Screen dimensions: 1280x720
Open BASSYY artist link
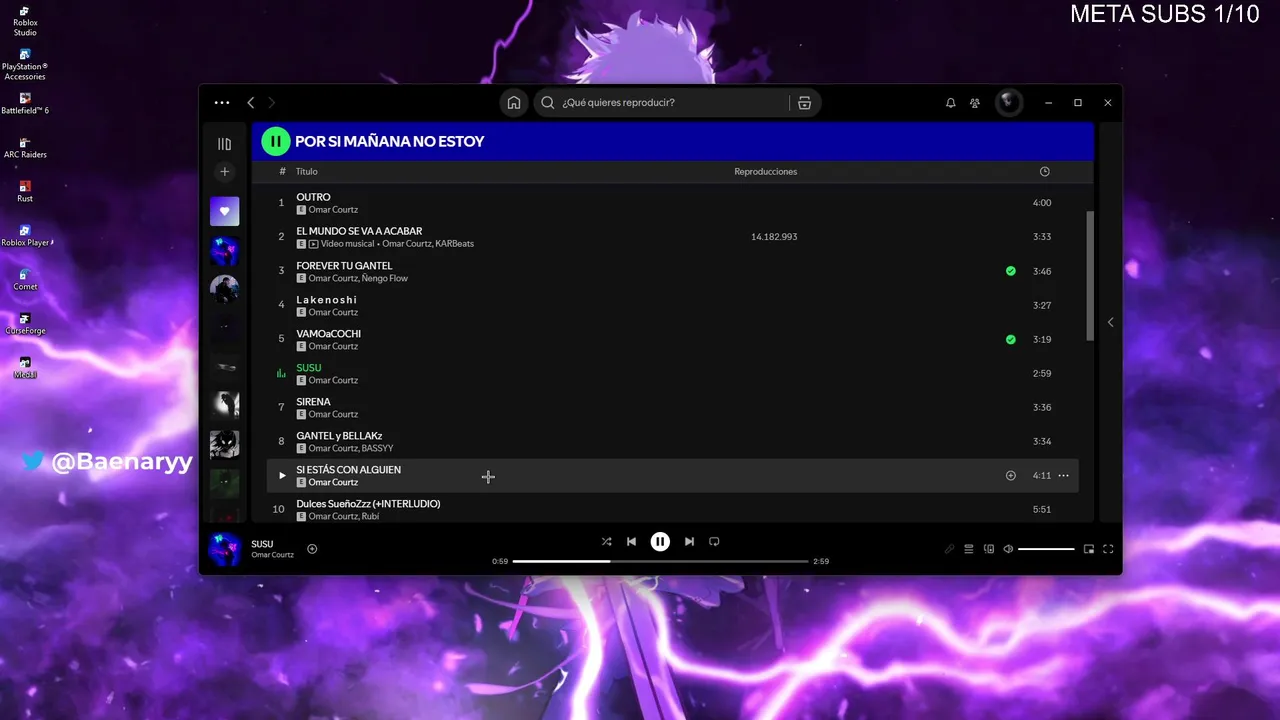(x=377, y=448)
